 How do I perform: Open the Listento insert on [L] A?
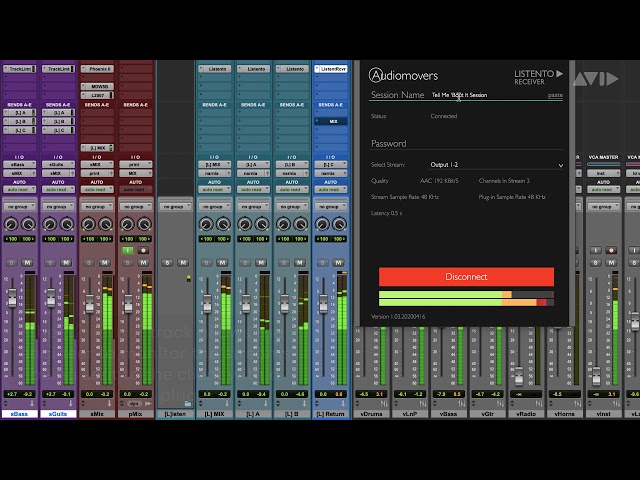coord(253,69)
